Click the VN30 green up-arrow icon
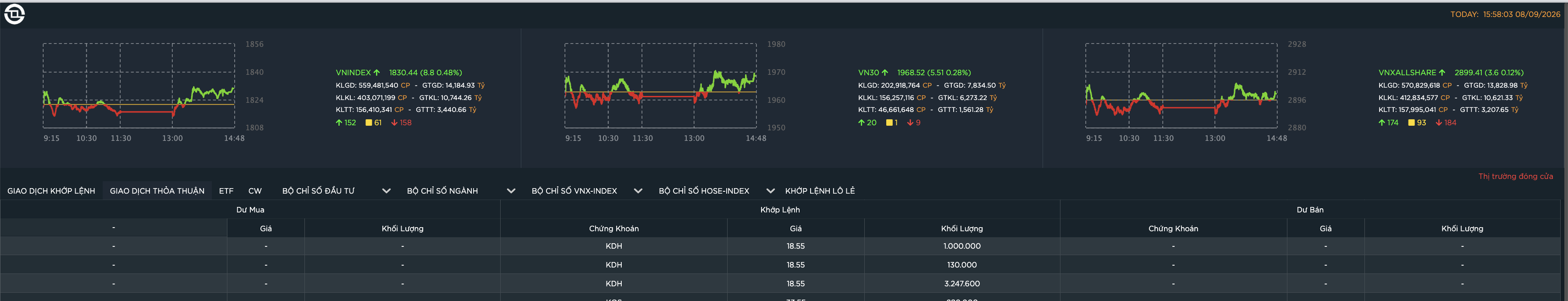This screenshot has width=1568, height=301. tap(884, 72)
